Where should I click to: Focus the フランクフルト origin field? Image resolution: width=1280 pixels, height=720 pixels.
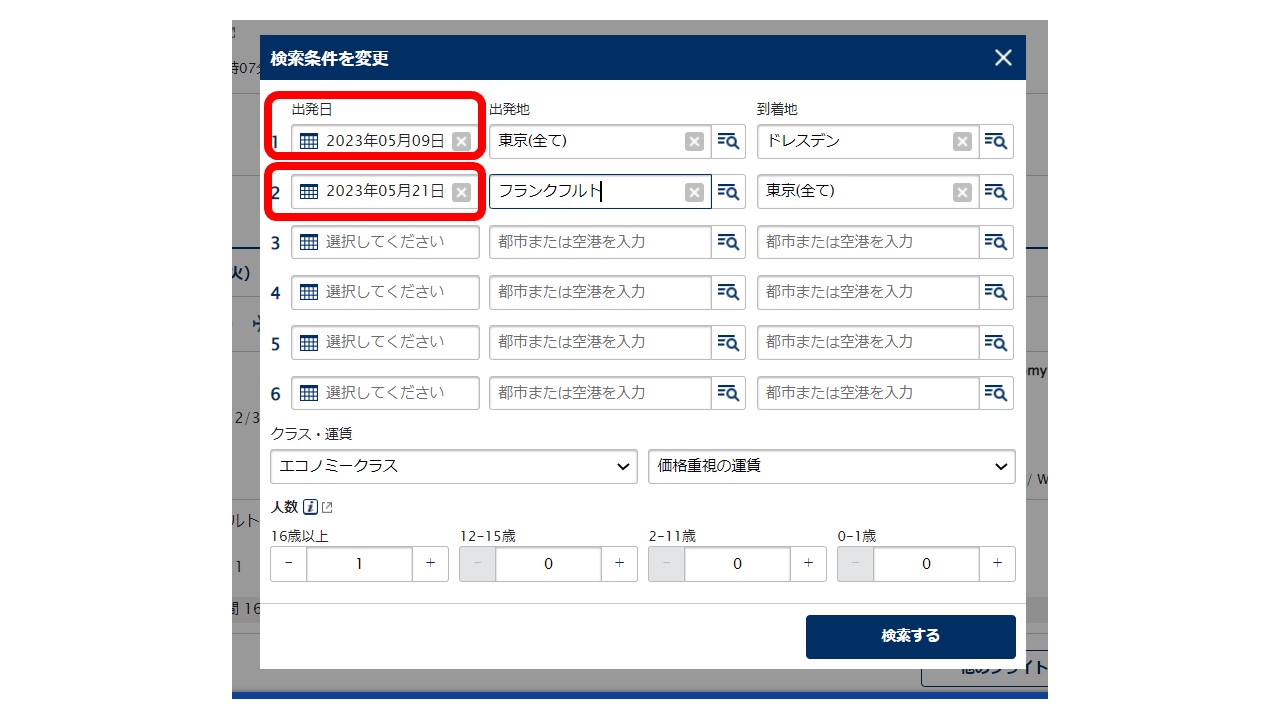point(600,191)
